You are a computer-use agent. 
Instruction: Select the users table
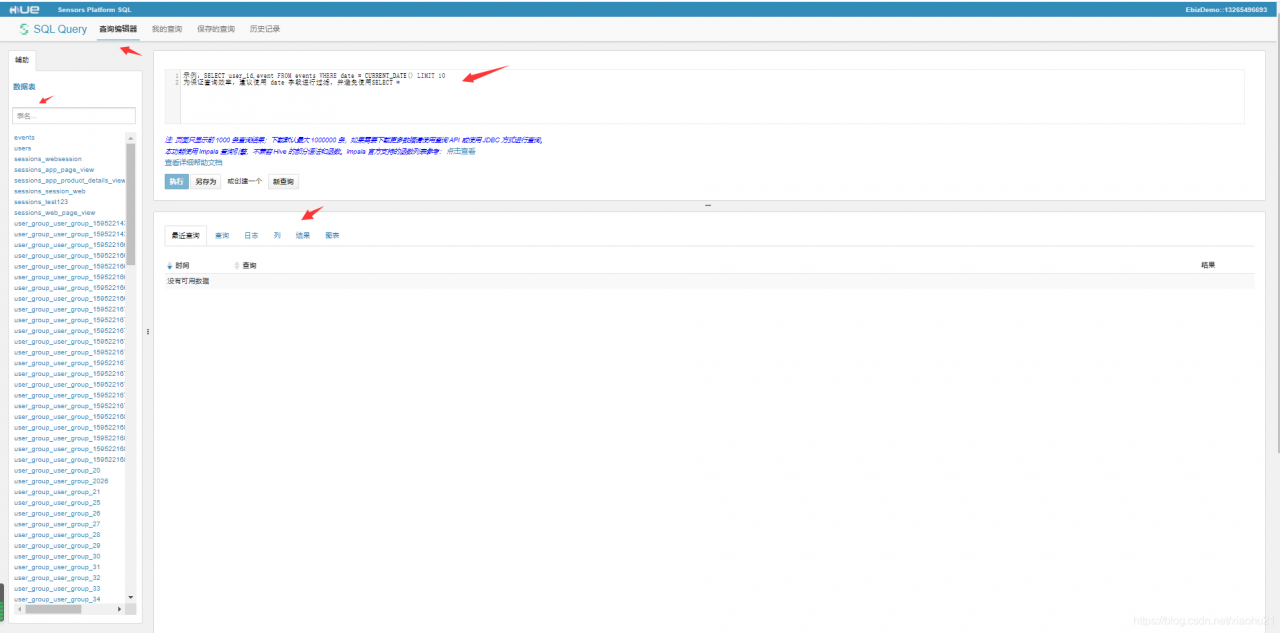pos(22,148)
